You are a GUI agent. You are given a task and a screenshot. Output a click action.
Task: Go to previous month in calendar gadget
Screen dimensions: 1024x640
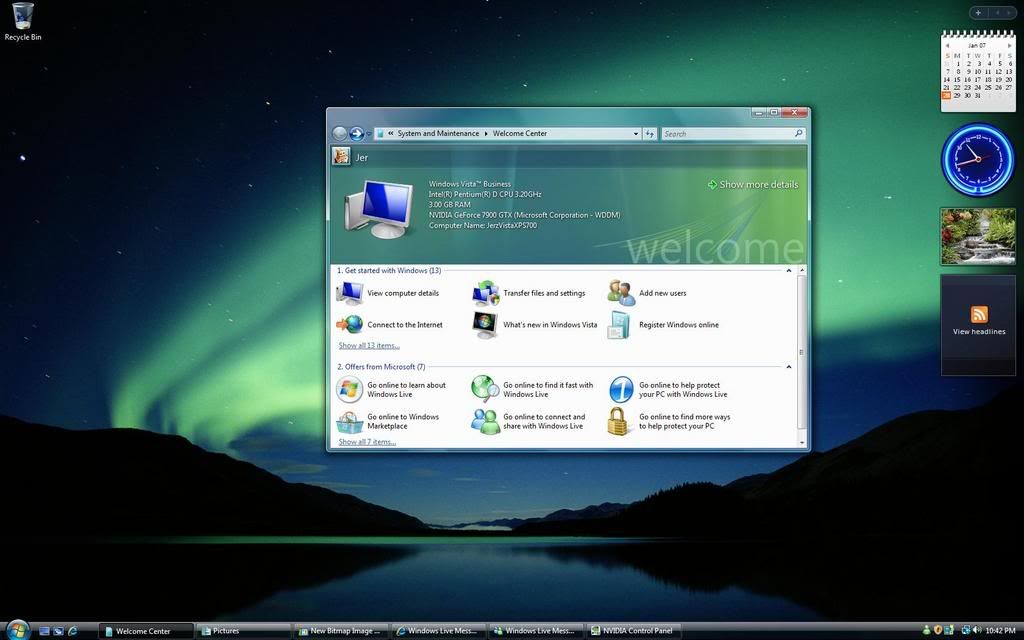[948, 46]
